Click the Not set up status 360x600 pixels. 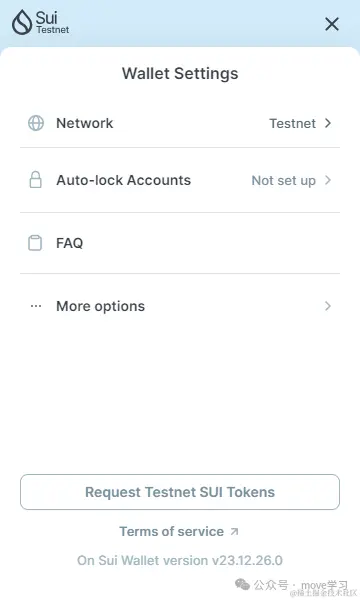[x=283, y=180]
